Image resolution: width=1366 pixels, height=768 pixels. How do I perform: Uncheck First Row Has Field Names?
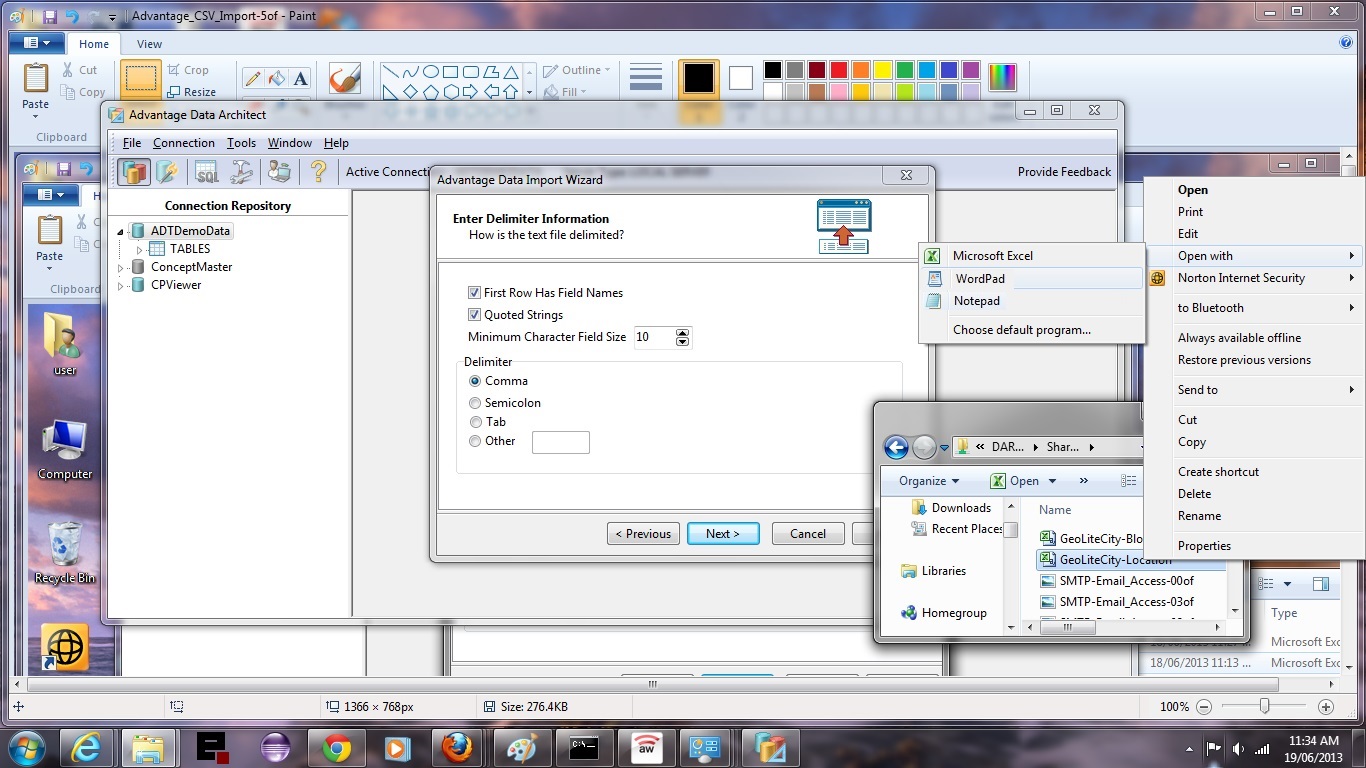click(475, 293)
